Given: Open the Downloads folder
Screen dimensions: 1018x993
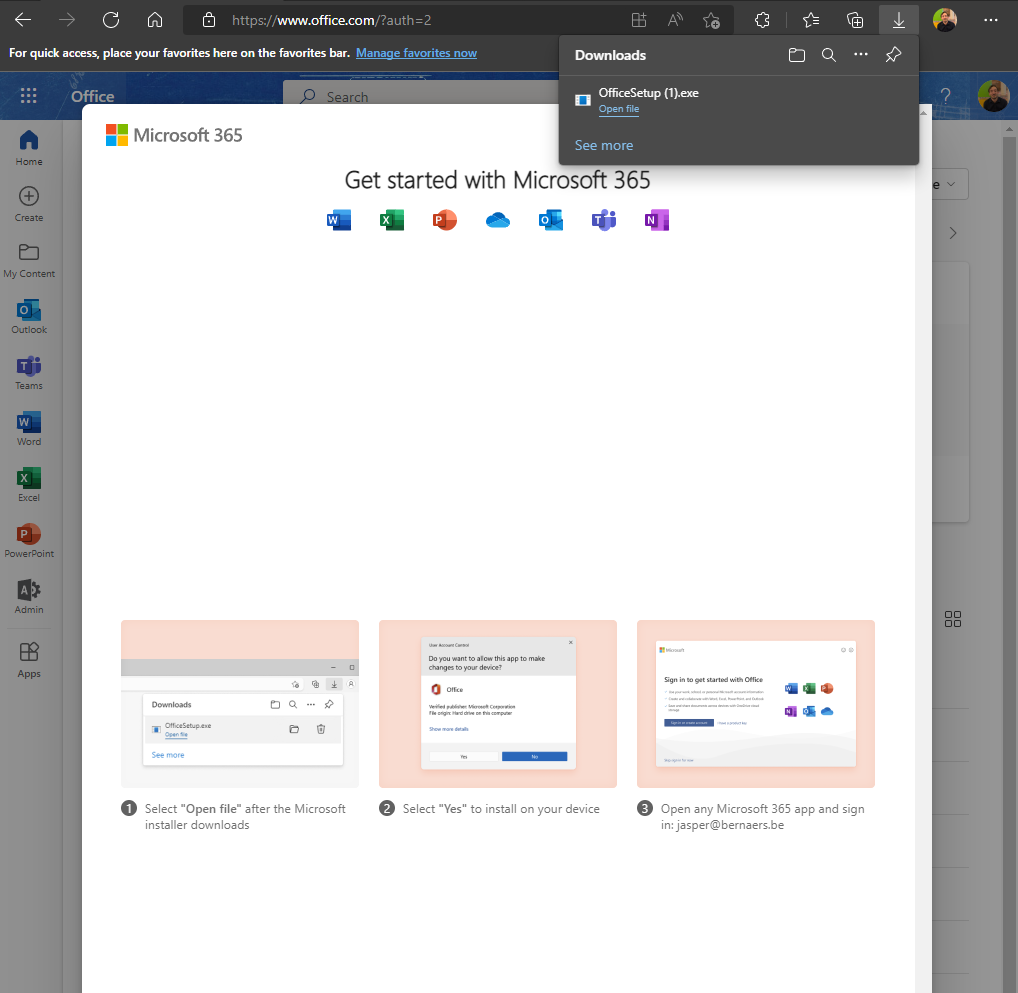Looking at the screenshot, I should point(797,55).
